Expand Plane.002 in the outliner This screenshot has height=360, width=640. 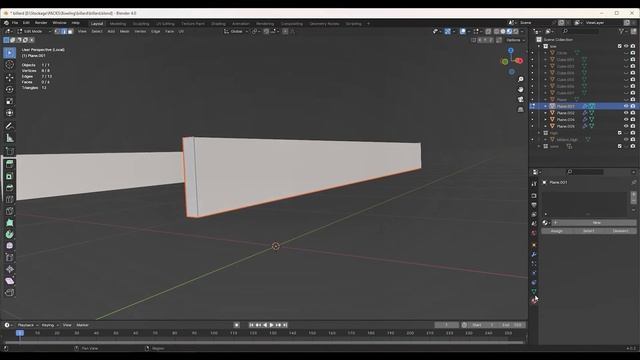point(545,113)
